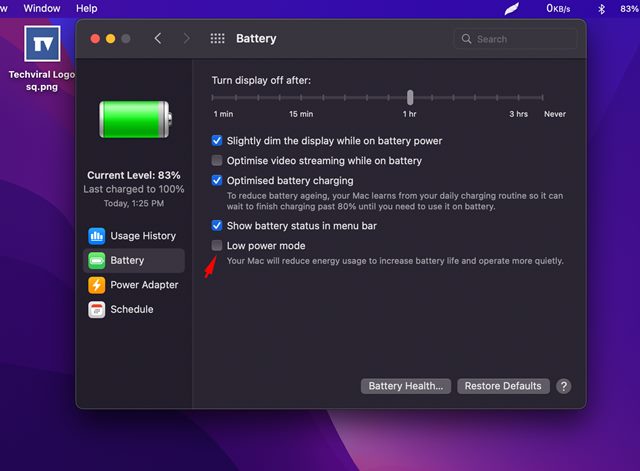Uncheck Slightly dim the display on battery

coord(217,141)
